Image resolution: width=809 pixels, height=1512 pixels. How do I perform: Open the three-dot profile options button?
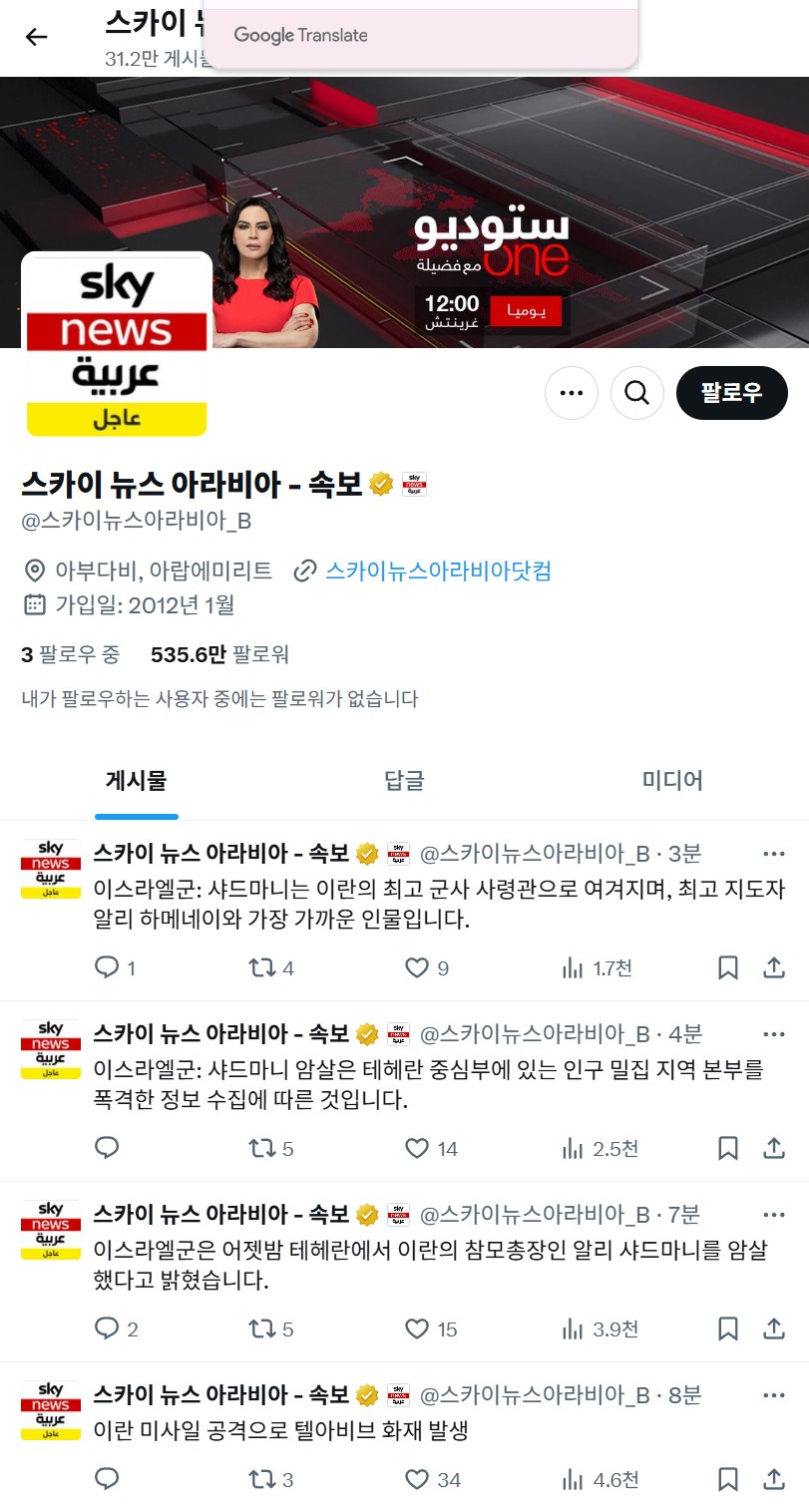(572, 393)
